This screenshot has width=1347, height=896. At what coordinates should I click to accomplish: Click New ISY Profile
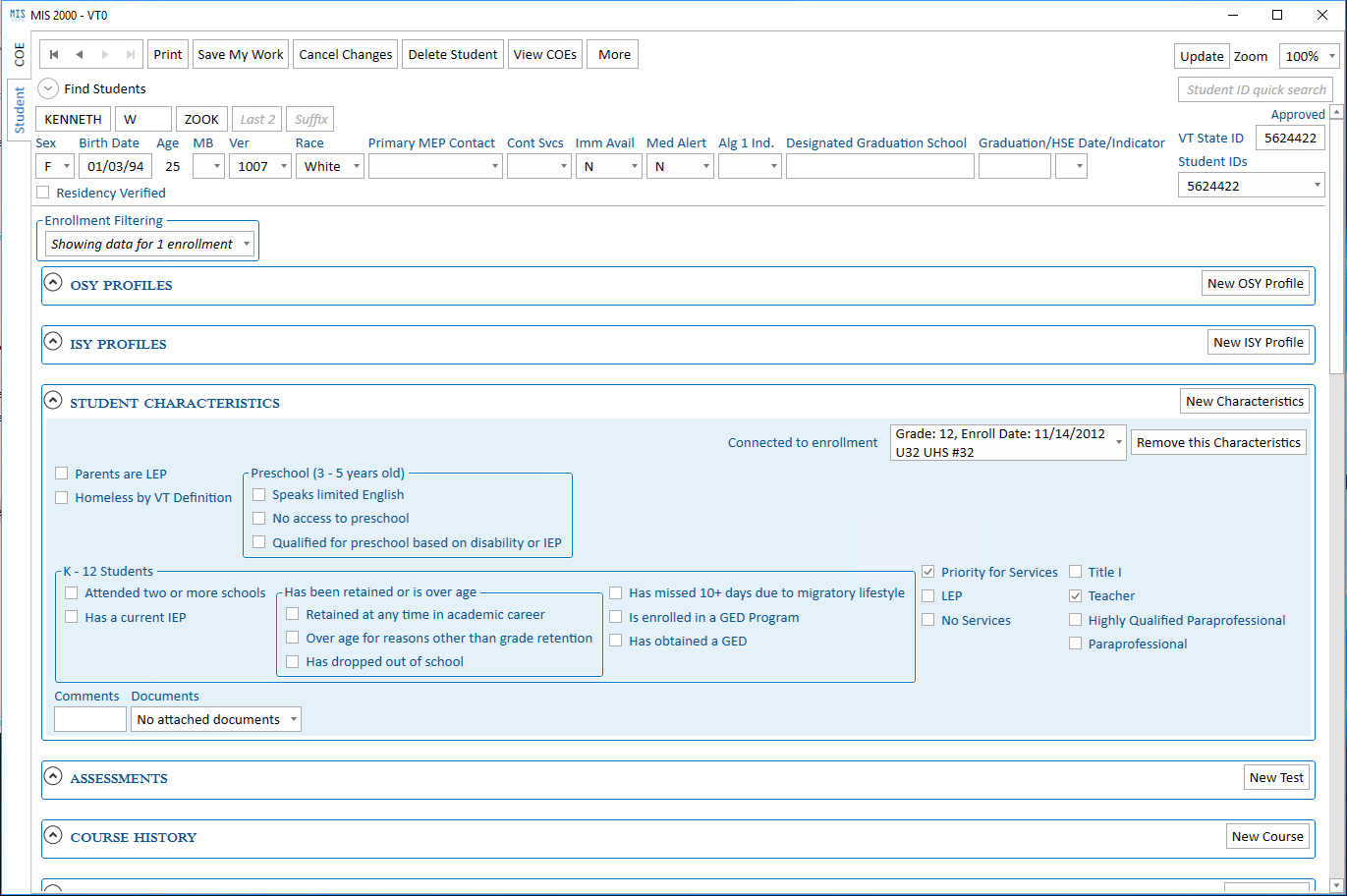coord(1259,342)
